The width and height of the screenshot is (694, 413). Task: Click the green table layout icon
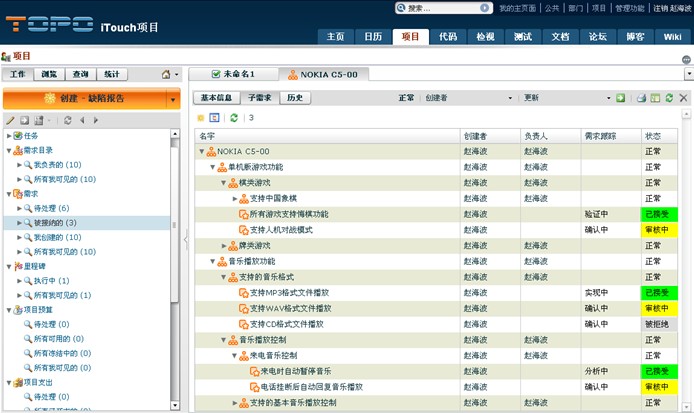(x=655, y=98)
